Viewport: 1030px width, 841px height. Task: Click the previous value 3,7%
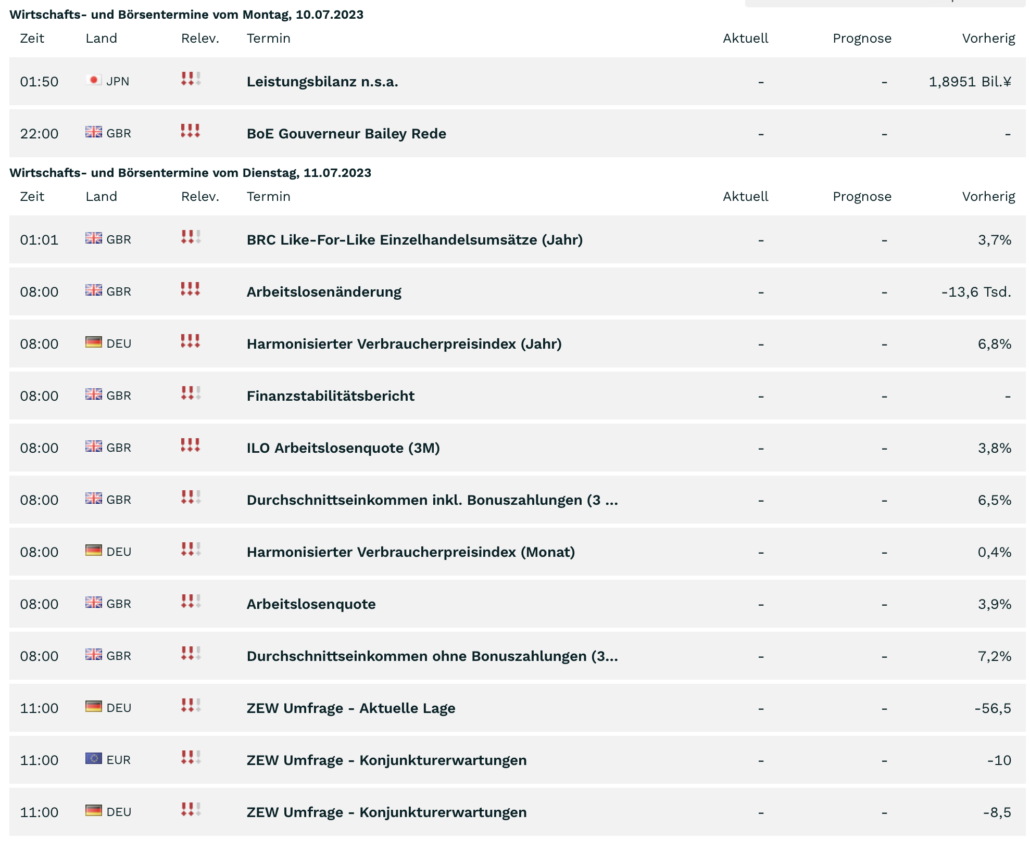click(995, 240)
